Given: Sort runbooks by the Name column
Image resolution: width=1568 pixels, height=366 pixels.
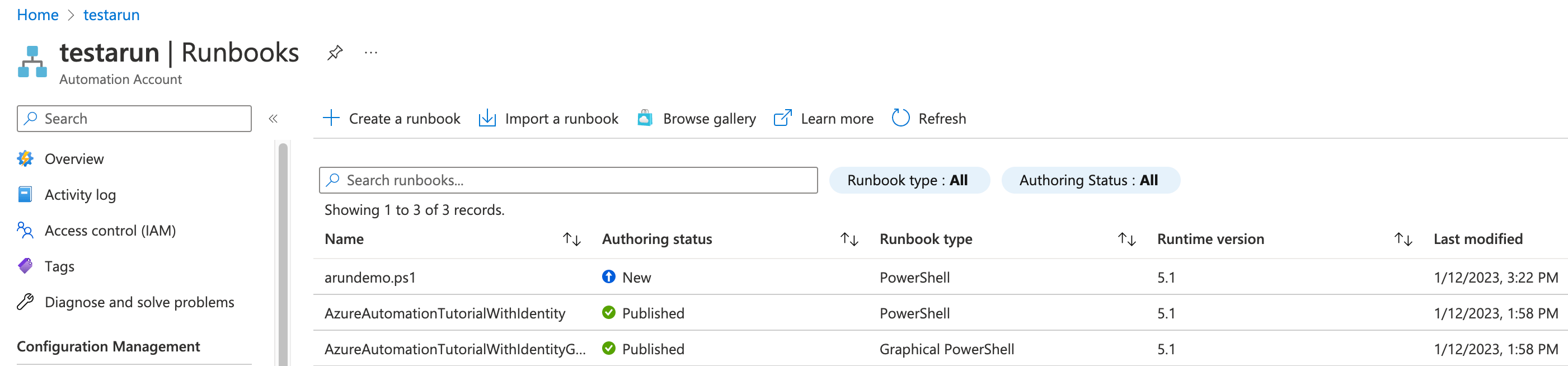Looking at the screenshot, I should pos(571,240).
